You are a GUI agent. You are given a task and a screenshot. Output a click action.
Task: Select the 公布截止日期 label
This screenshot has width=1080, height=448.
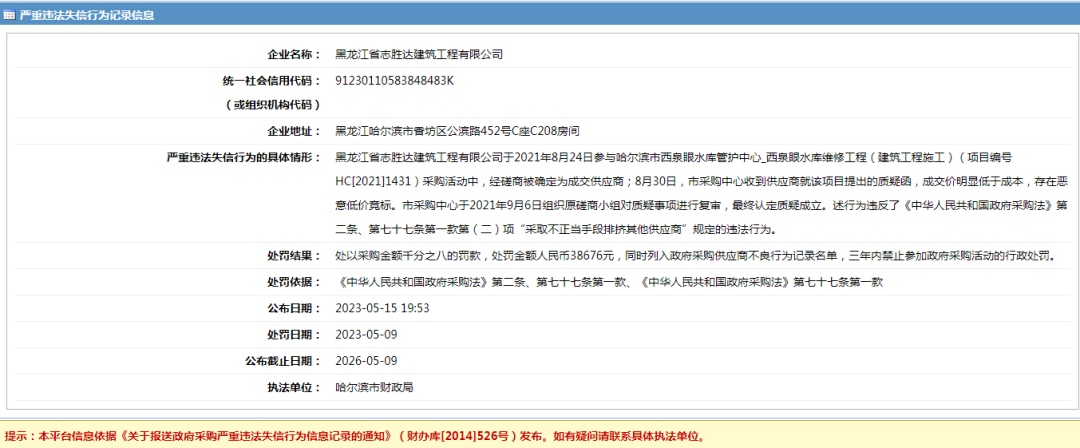(283, 360)
